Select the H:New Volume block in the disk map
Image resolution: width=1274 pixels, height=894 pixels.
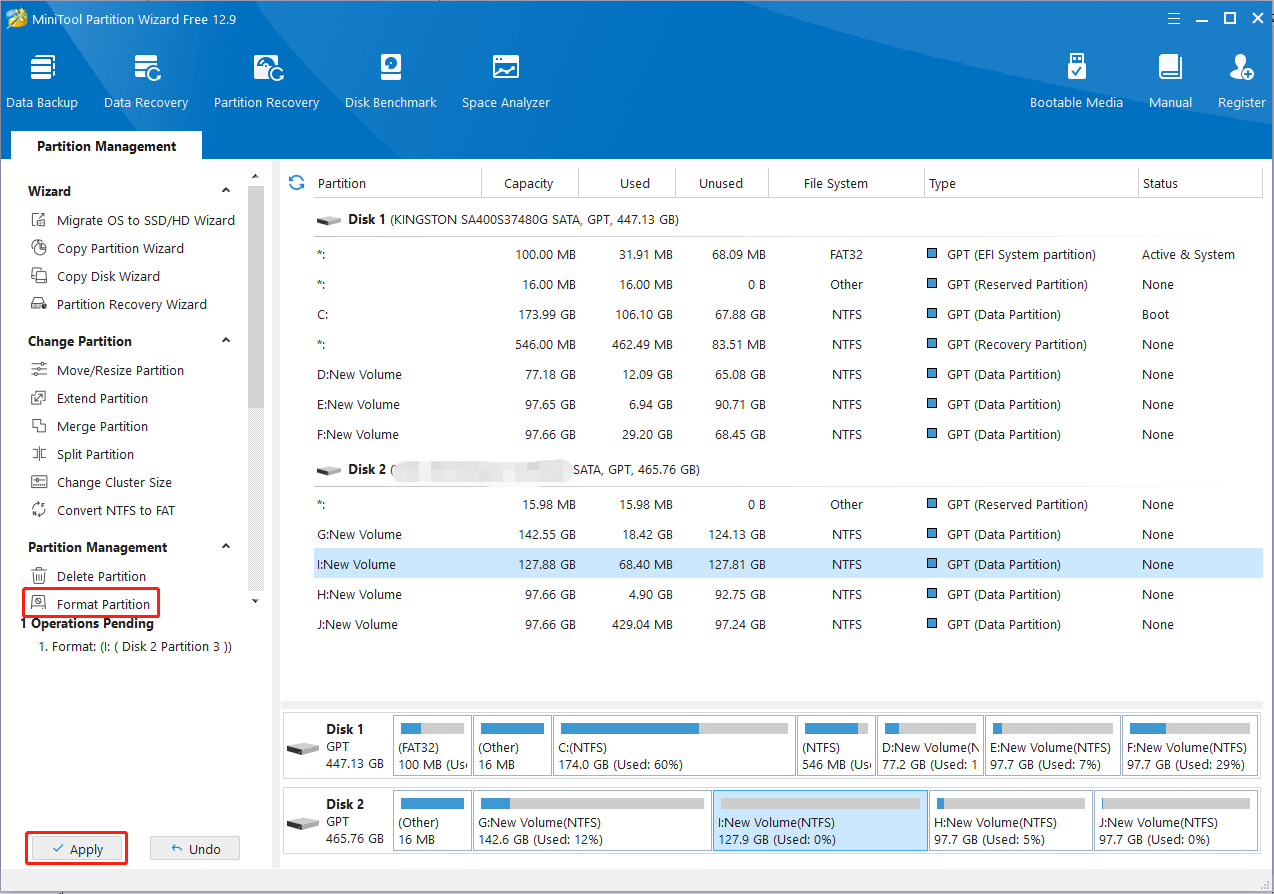point(1010,821)
